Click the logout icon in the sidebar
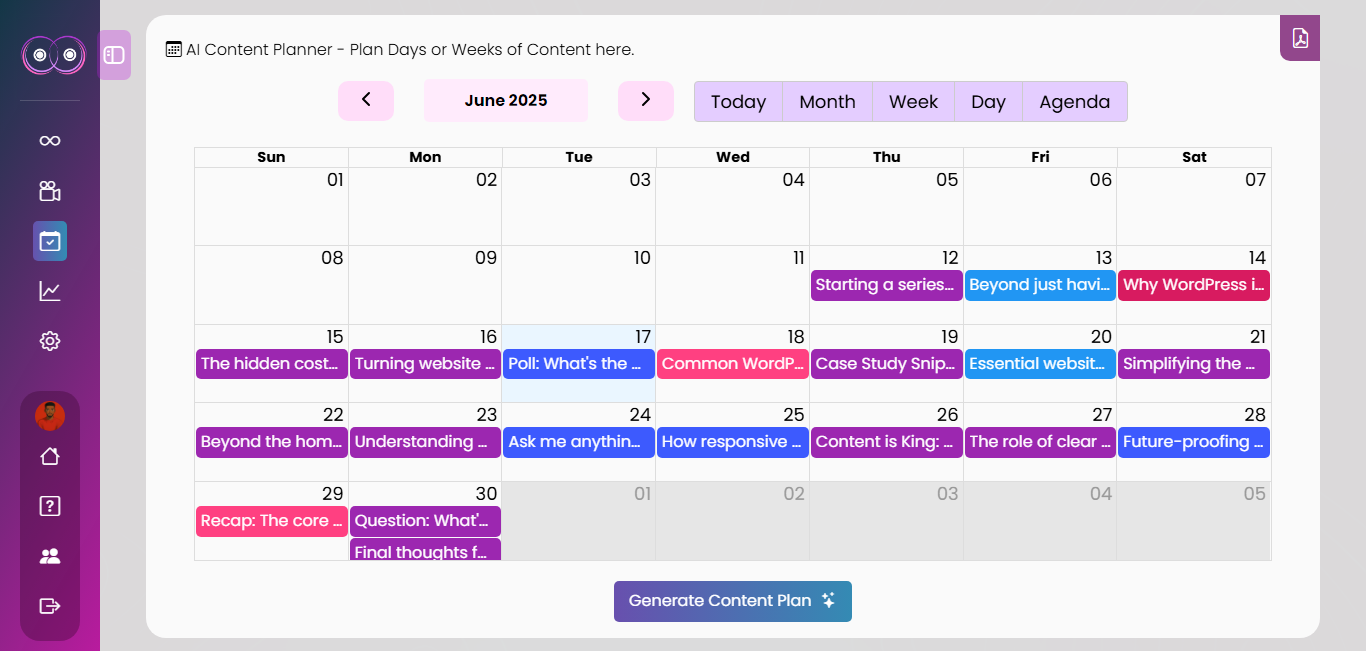1366x651 pixels. tap(50, 606)
